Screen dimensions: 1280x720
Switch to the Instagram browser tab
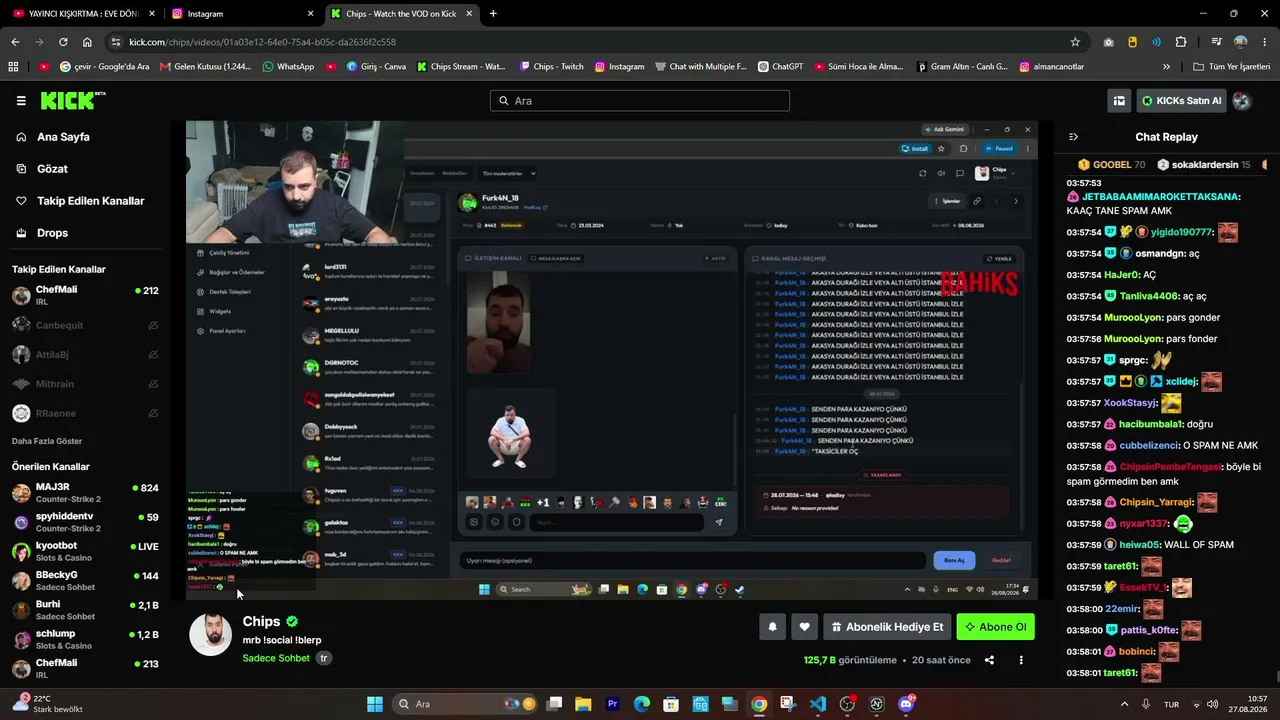click(x=243, y=14)
